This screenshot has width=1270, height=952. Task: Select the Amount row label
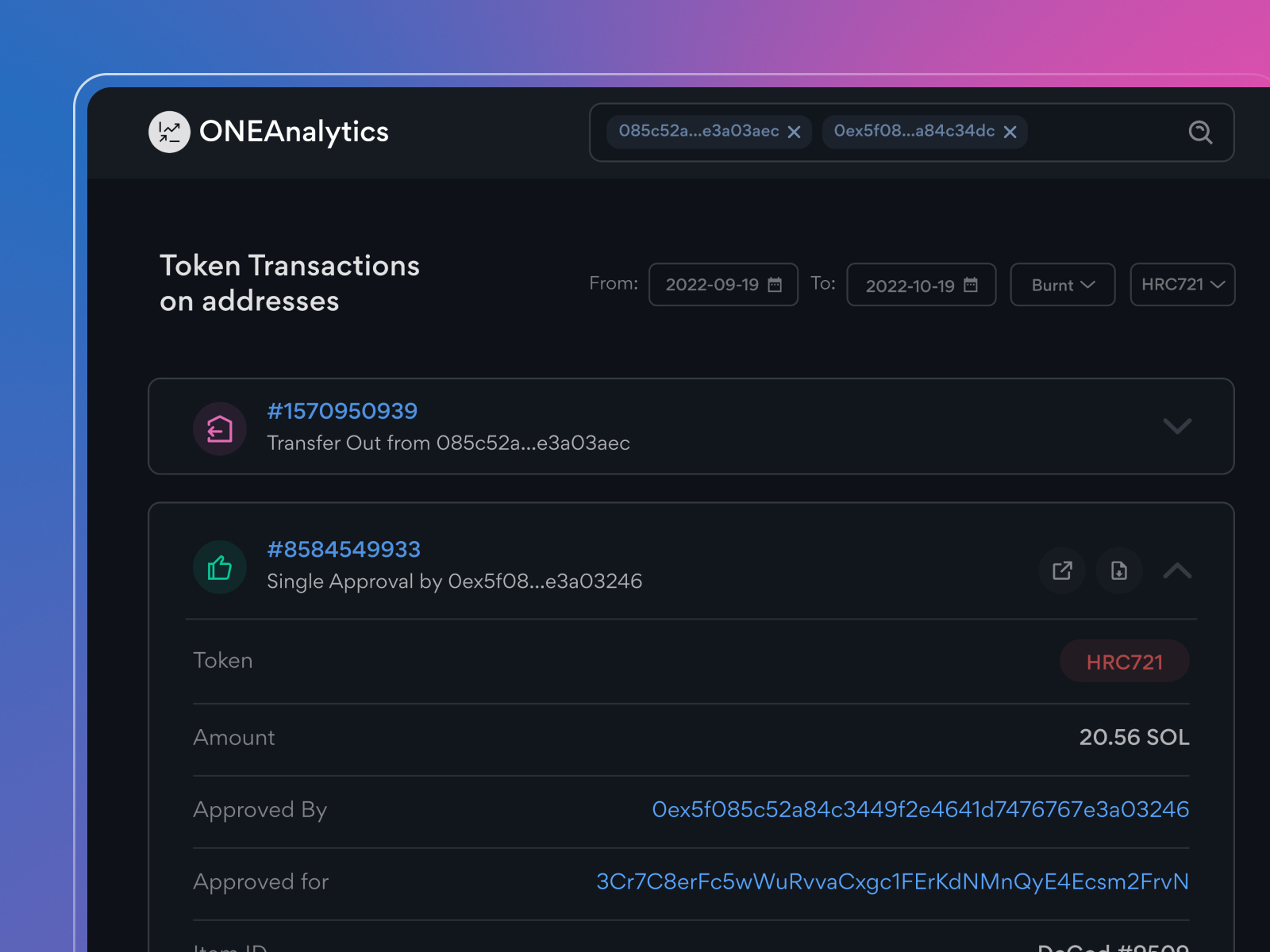[234, 738]
